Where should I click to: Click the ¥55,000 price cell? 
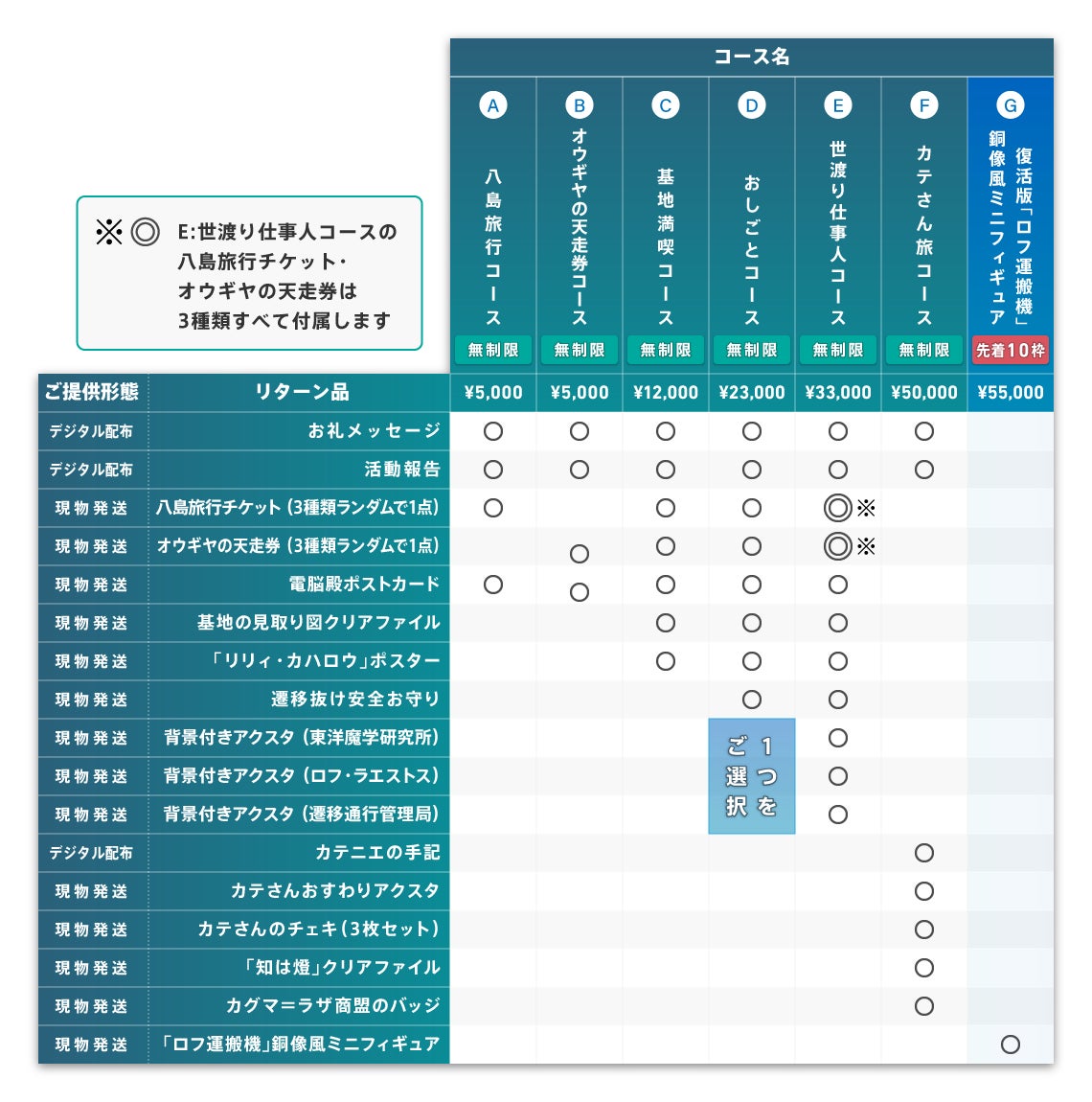1010,392
